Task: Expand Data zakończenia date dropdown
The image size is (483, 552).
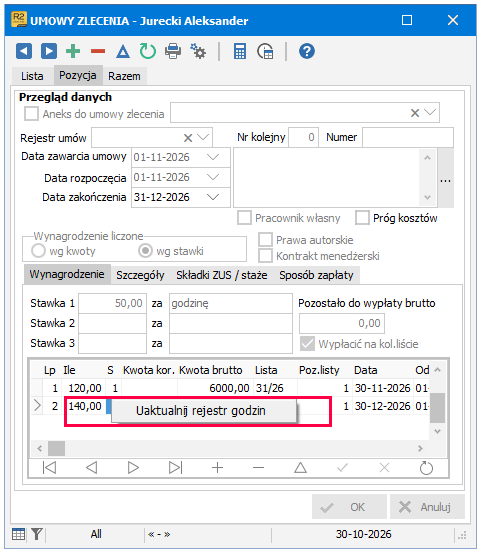Action: coord(213,197)
